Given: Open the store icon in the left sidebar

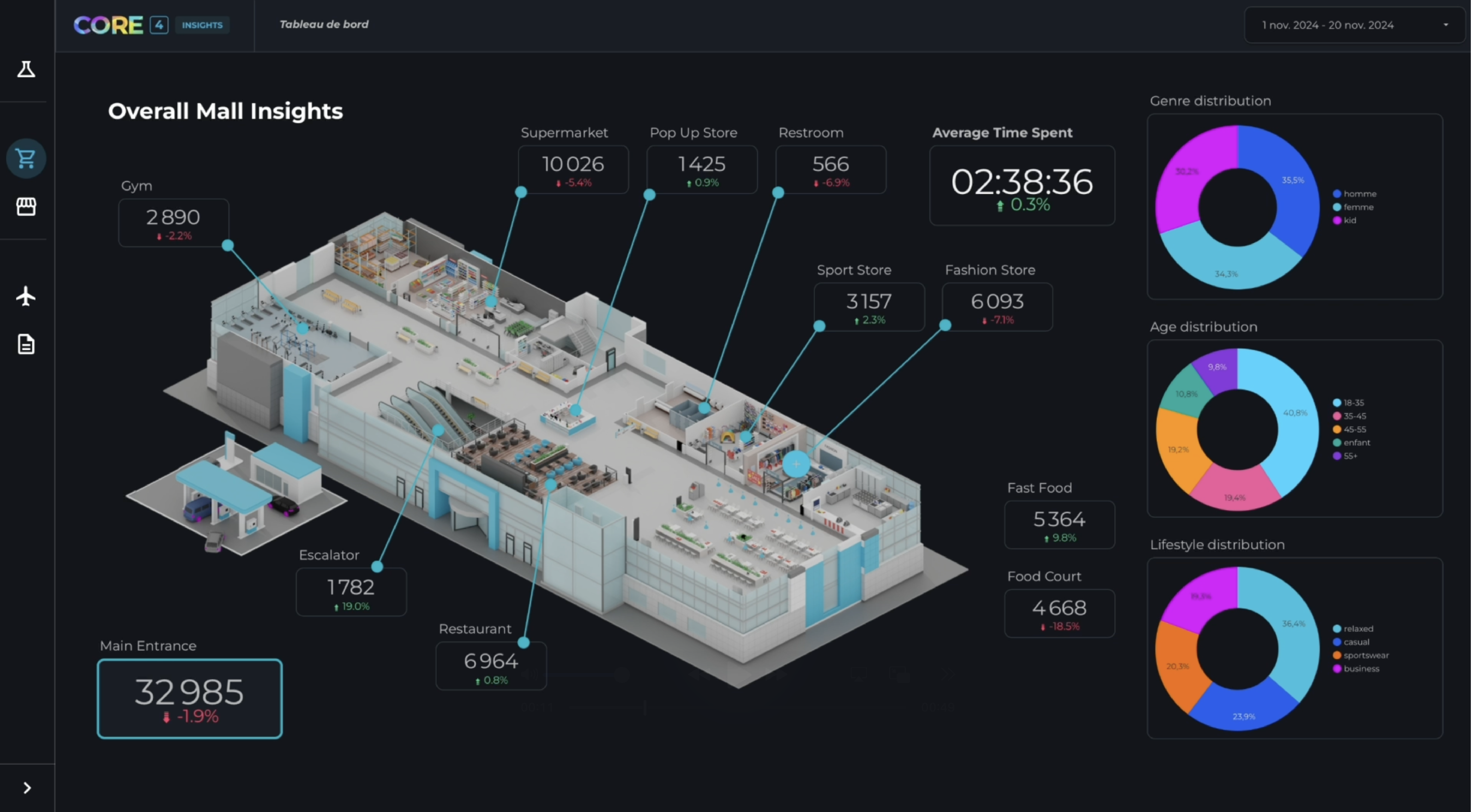Looking at the screenshot, I should tap(26, 207).
